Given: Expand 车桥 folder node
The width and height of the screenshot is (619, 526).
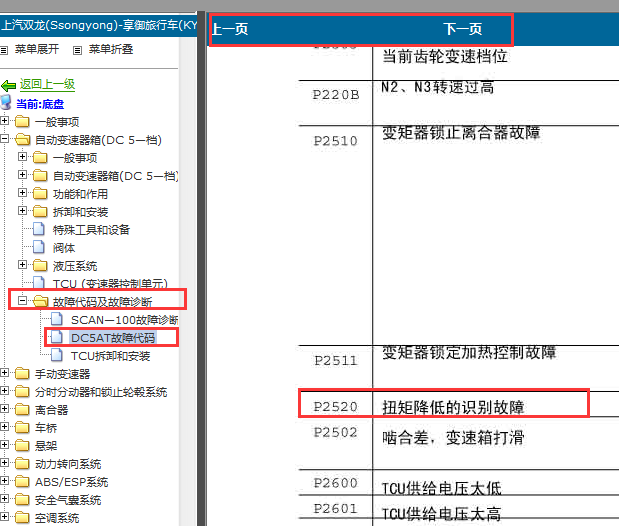Looking at the screenshot, I should pos(4,426).
